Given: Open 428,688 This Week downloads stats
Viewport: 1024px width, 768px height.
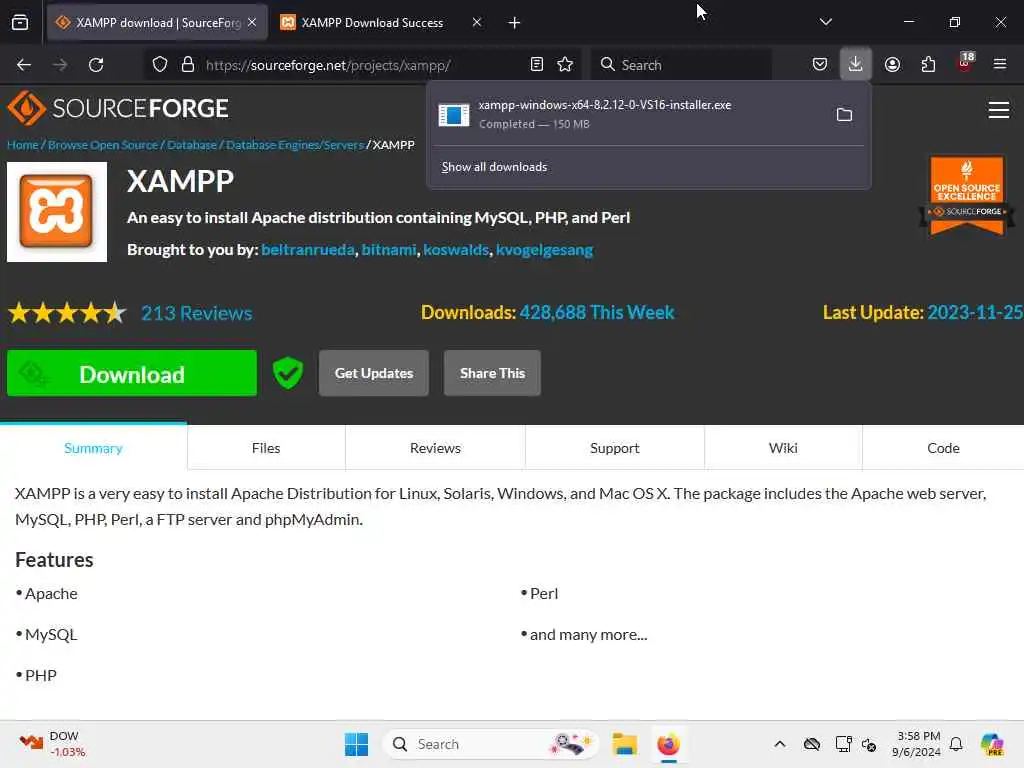Looking at the screenshot, I should 597,313.
